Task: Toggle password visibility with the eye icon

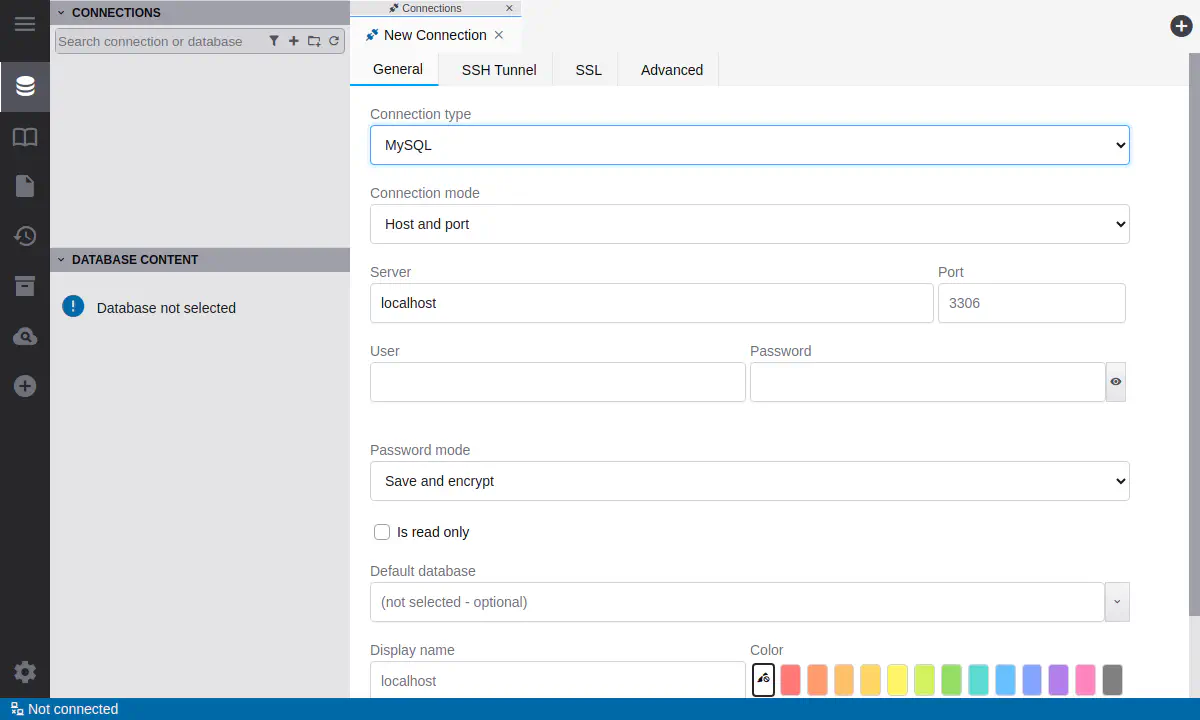Action: pos(1116,382)
